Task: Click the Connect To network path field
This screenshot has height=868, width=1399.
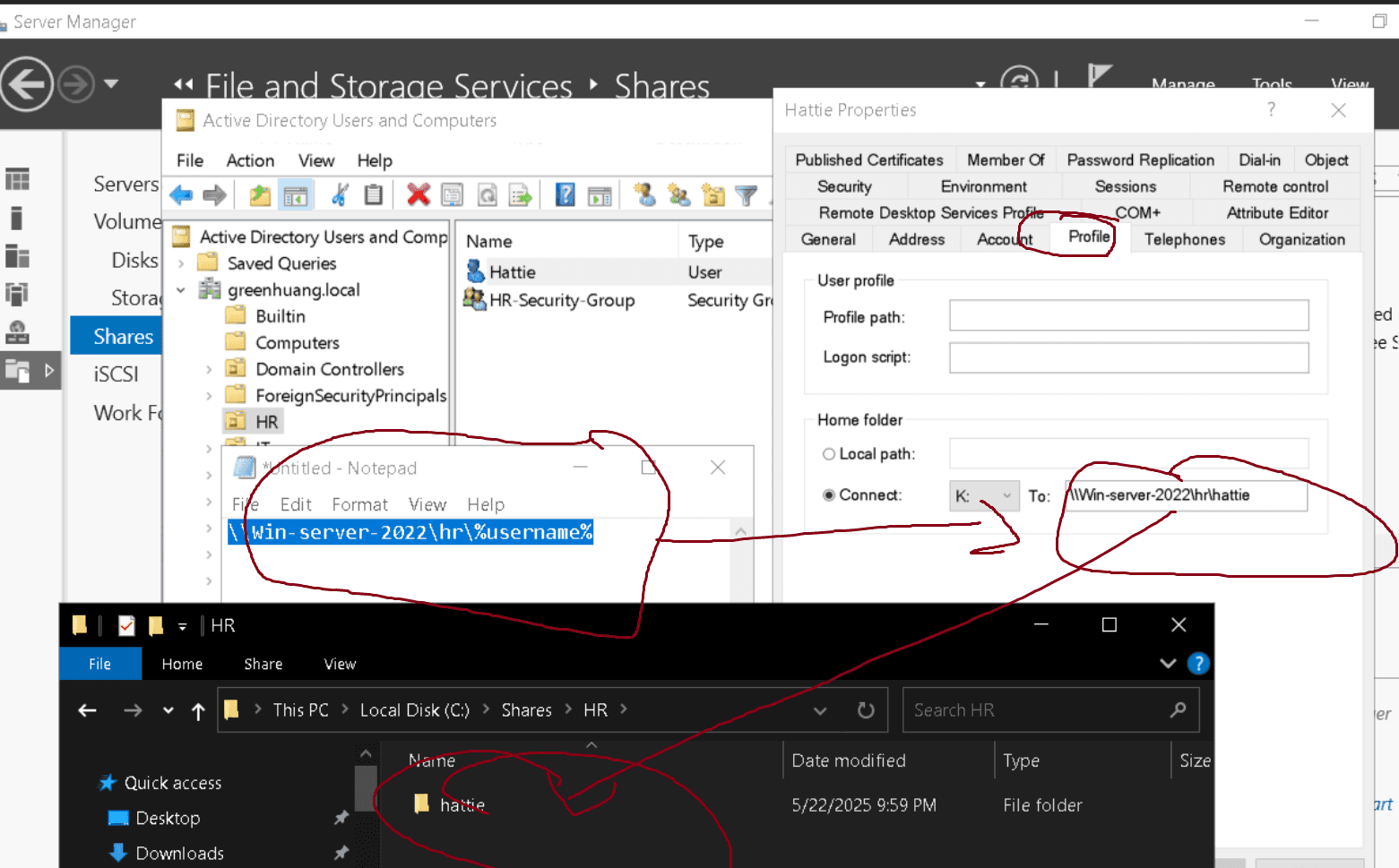Action: tap(1186, 495)
